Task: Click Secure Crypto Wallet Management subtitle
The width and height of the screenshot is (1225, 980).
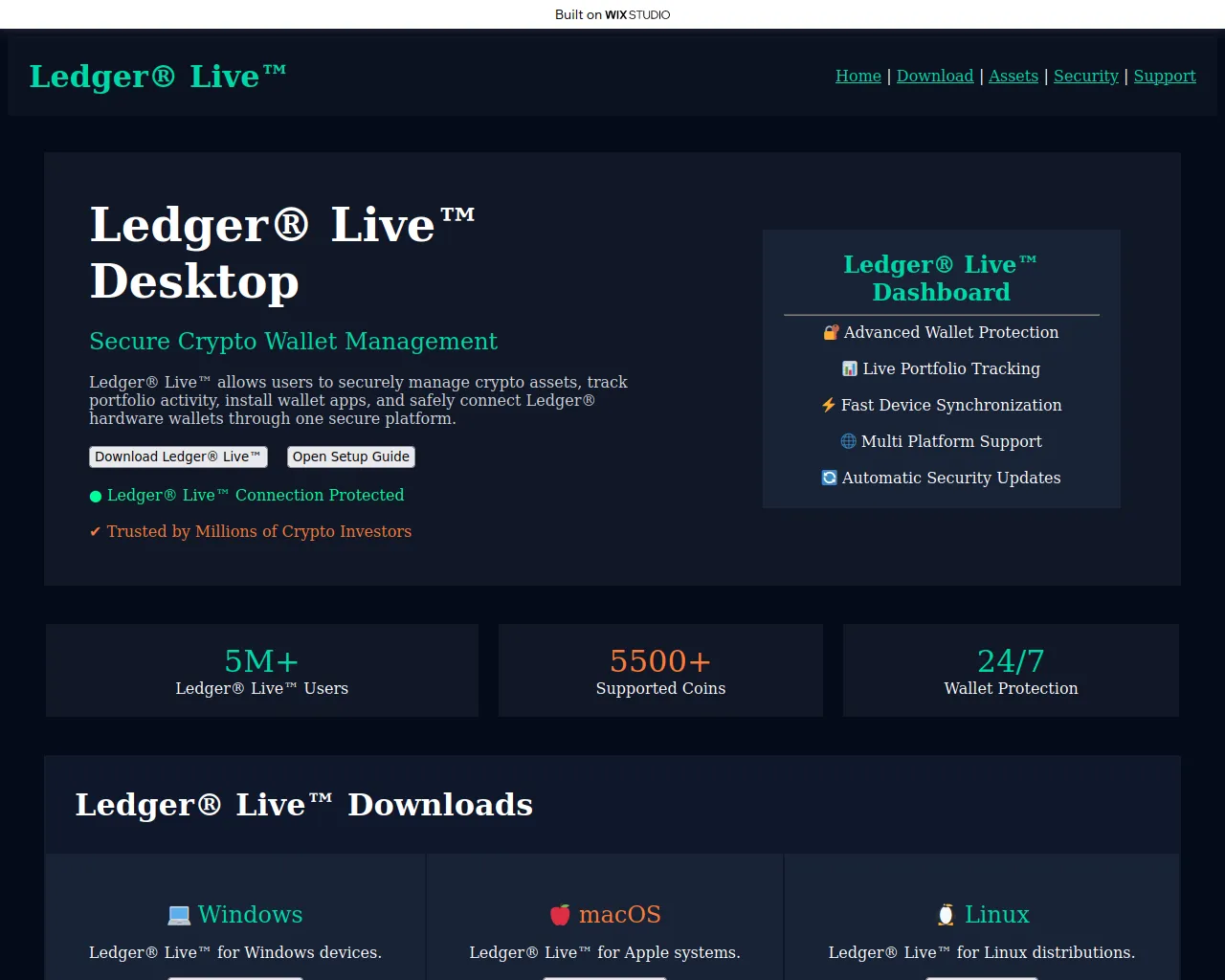Action: [294, 342]
